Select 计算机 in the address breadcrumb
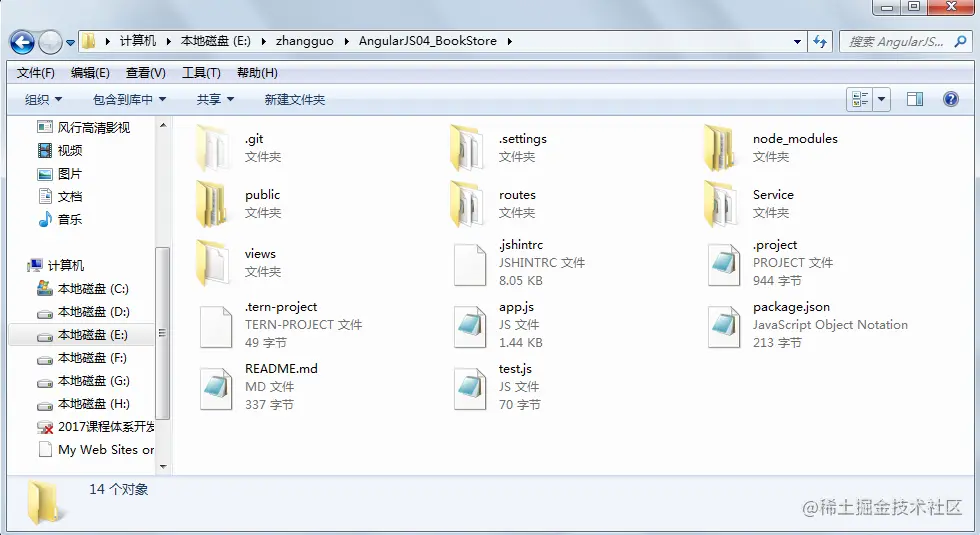This screenshot has height=535, width=980. click(138, 41)
